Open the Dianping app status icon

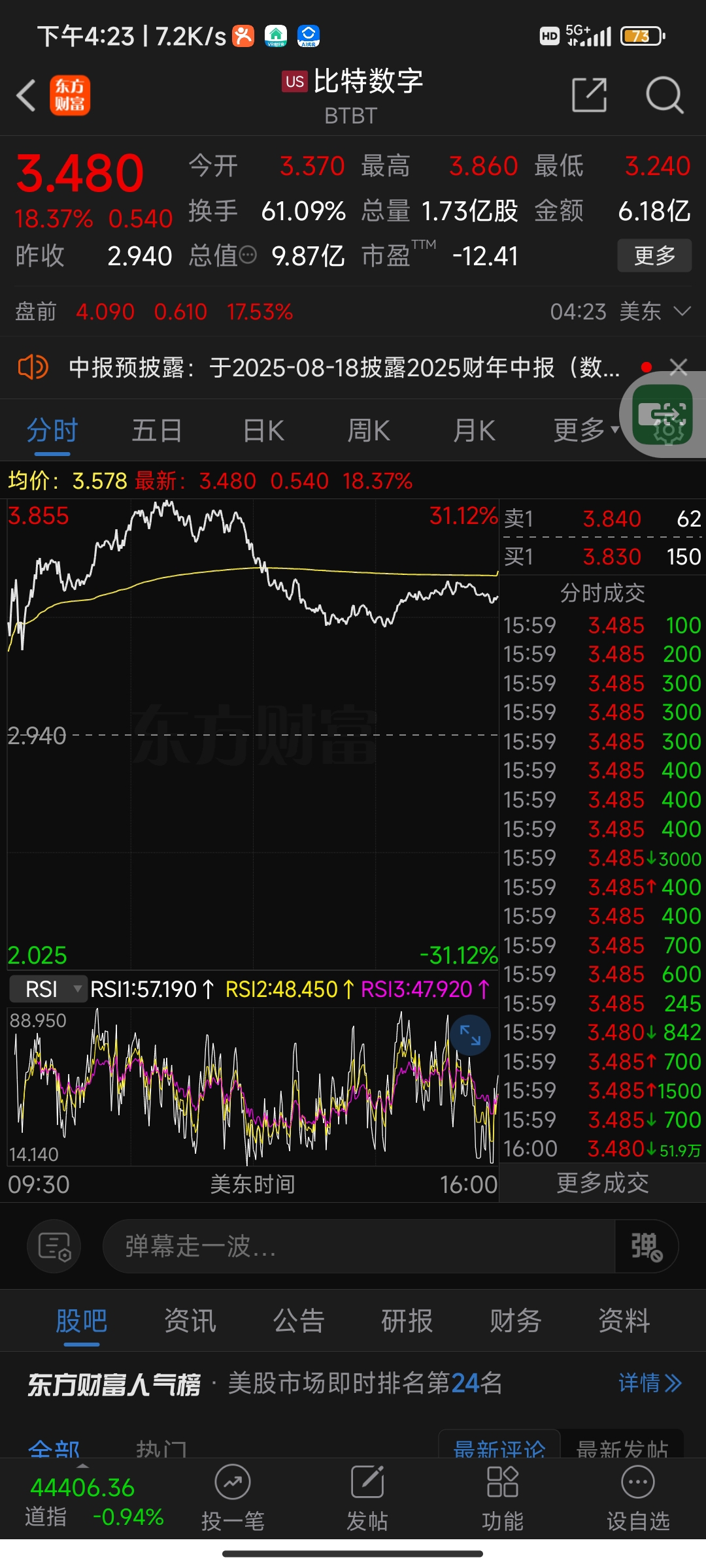[x=243, y=36]
